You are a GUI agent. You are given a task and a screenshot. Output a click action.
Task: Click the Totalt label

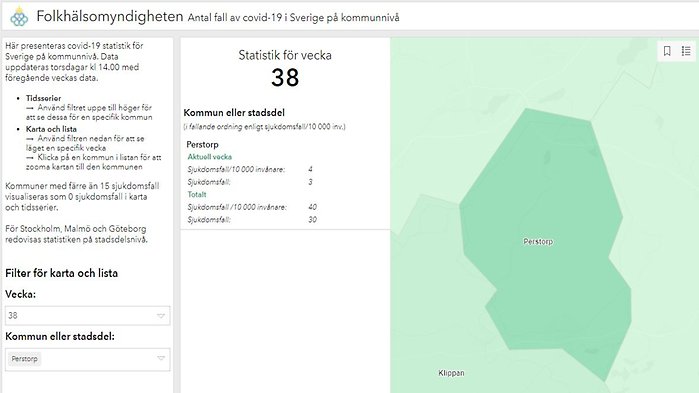pyautogui.click(x=197, y=194)
